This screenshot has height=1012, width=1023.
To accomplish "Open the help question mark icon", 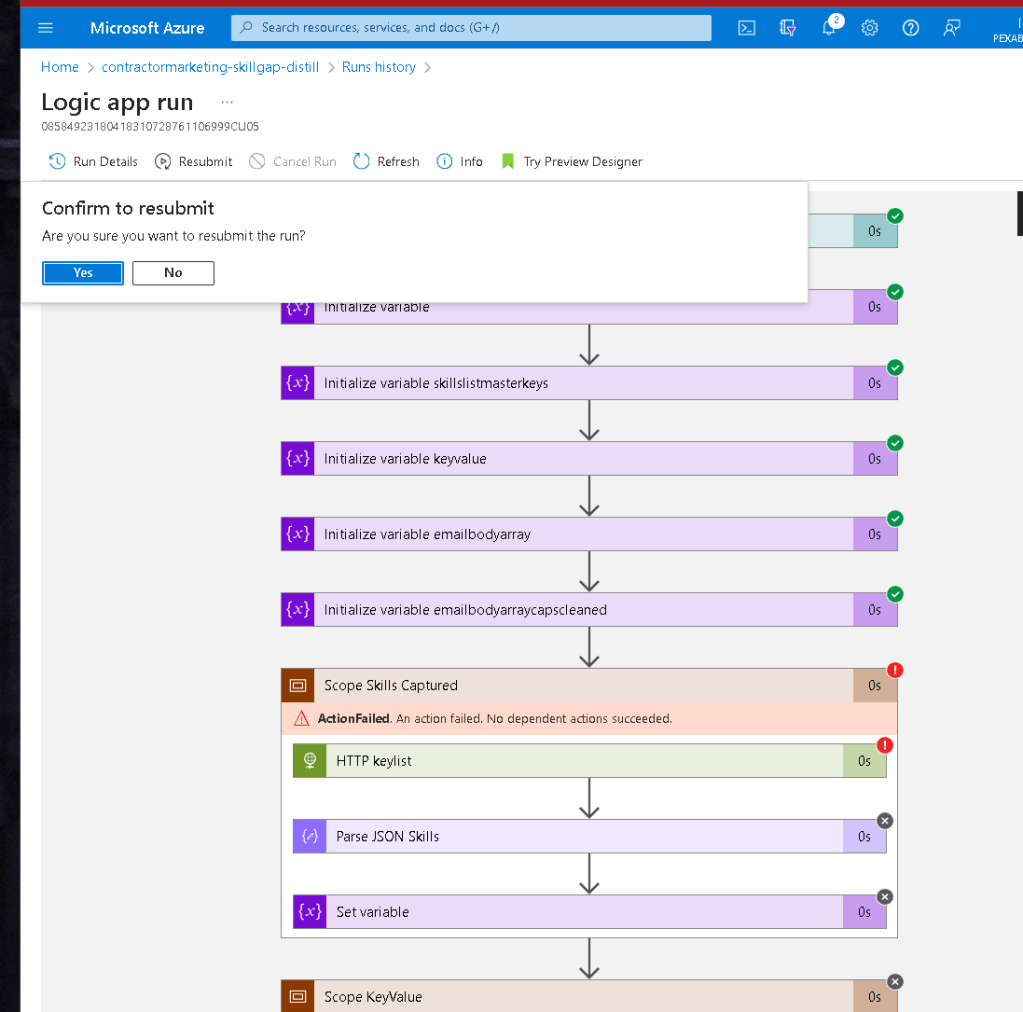I will point(911,28).
